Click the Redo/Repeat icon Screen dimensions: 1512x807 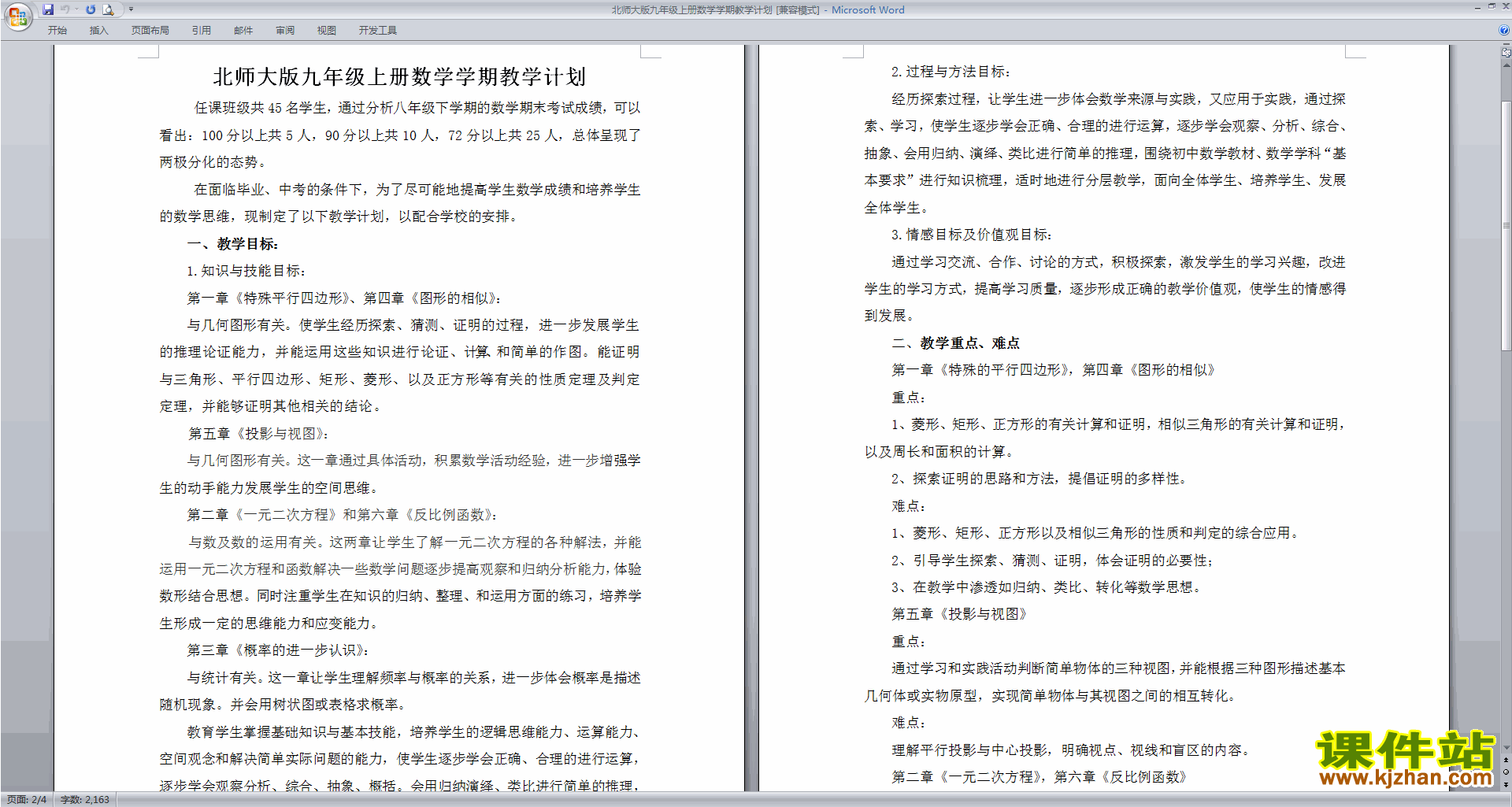[x=91, y=9]
